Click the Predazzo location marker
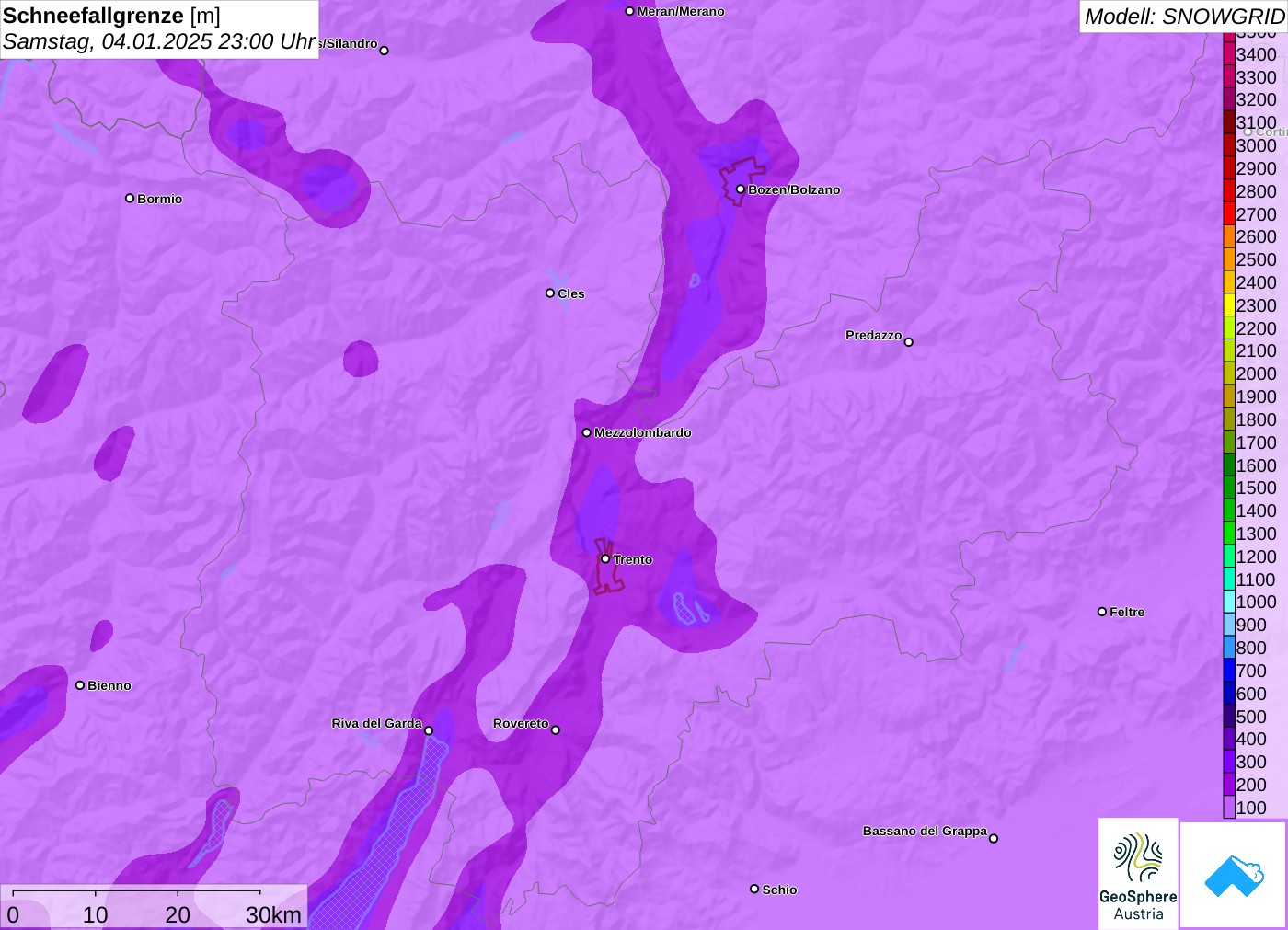1288x930 pixels. 909,342
